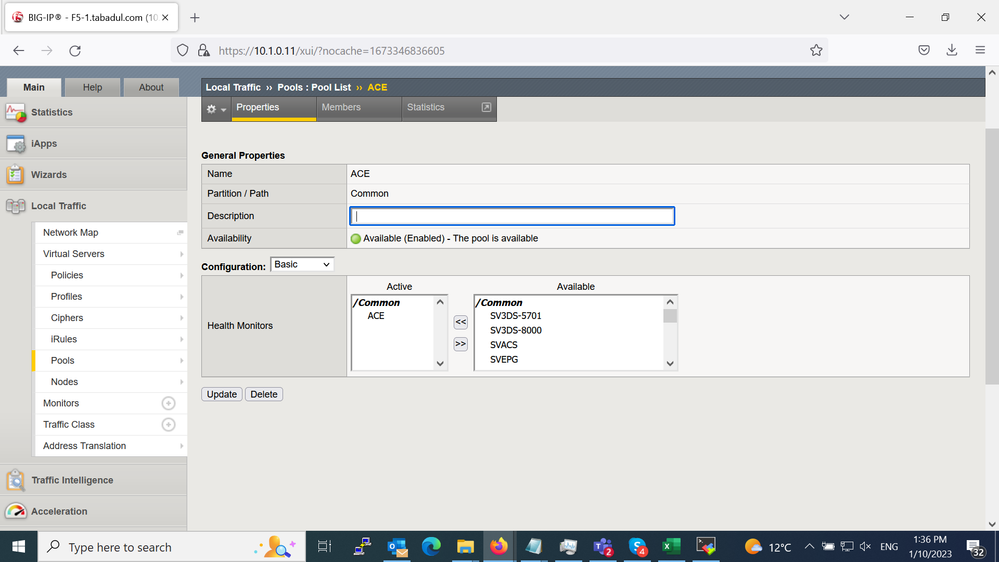Click the Delete button
Viewport: 999px width, 562px height.
coord(264,394)
